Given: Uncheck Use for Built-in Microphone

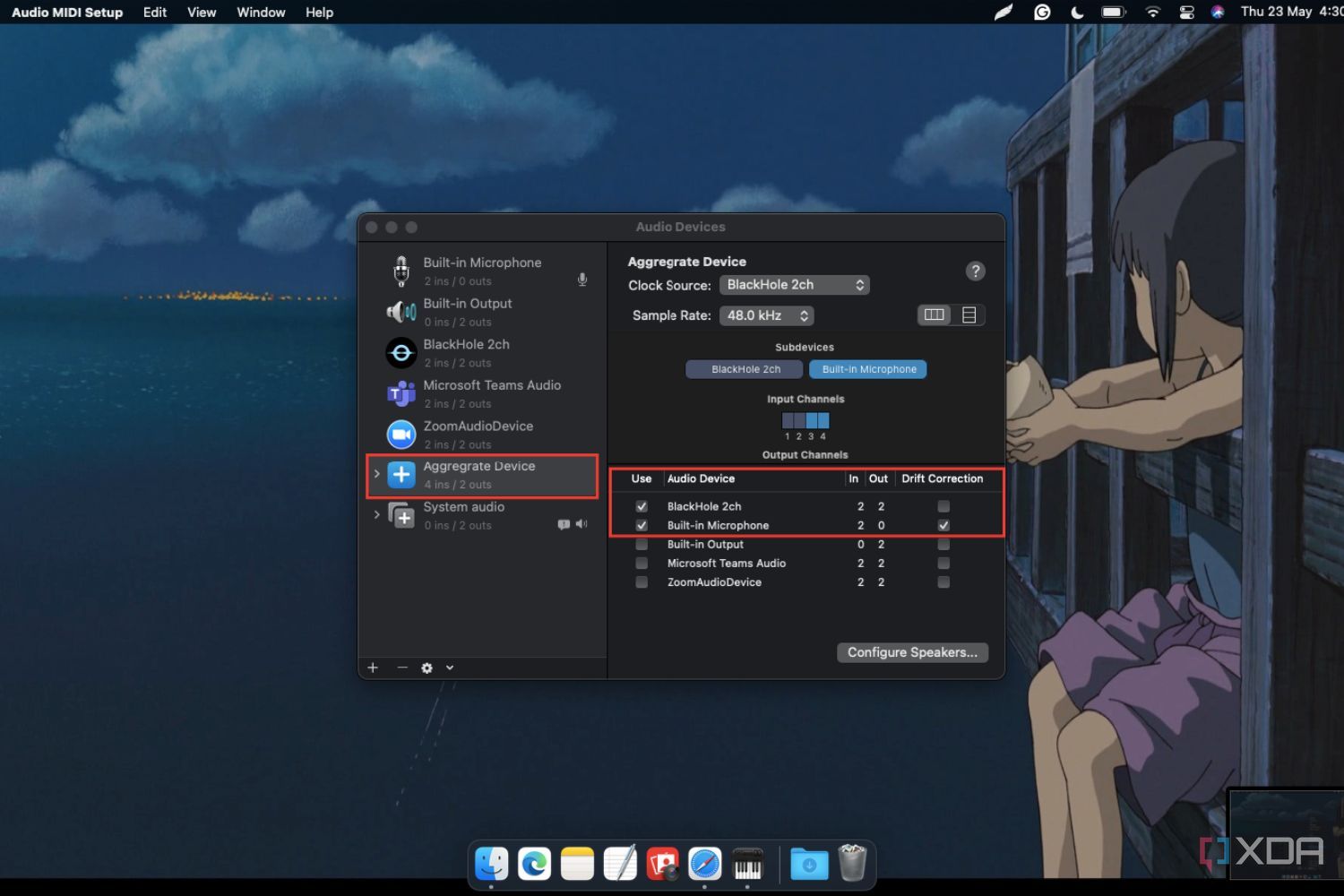Looking at the screenshot, I should coord(642,525).
